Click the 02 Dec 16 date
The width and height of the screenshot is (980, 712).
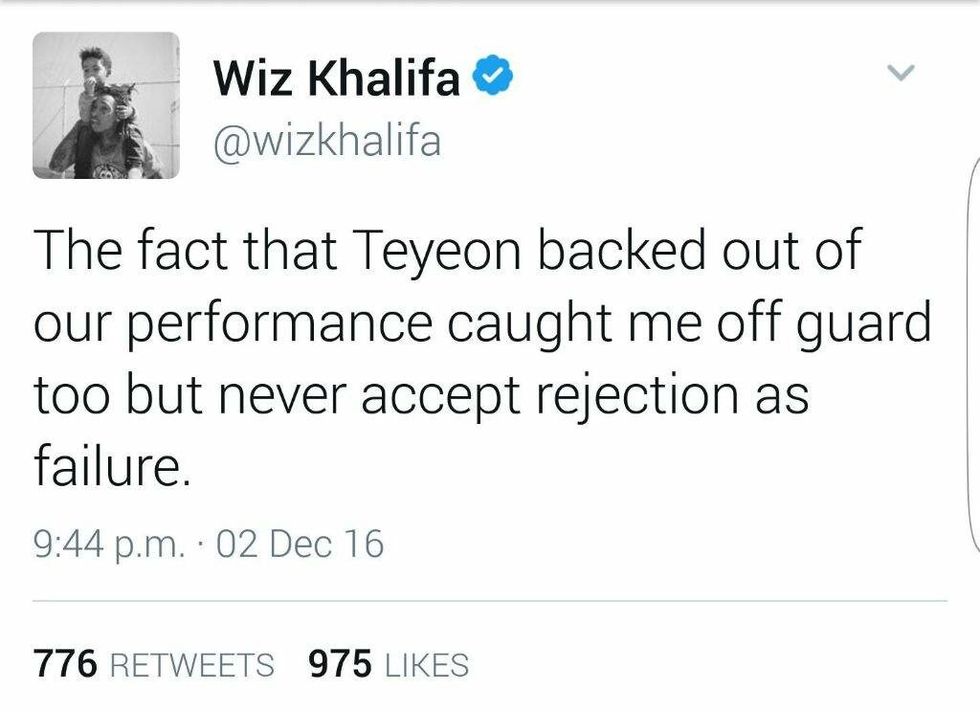point(298,543)
